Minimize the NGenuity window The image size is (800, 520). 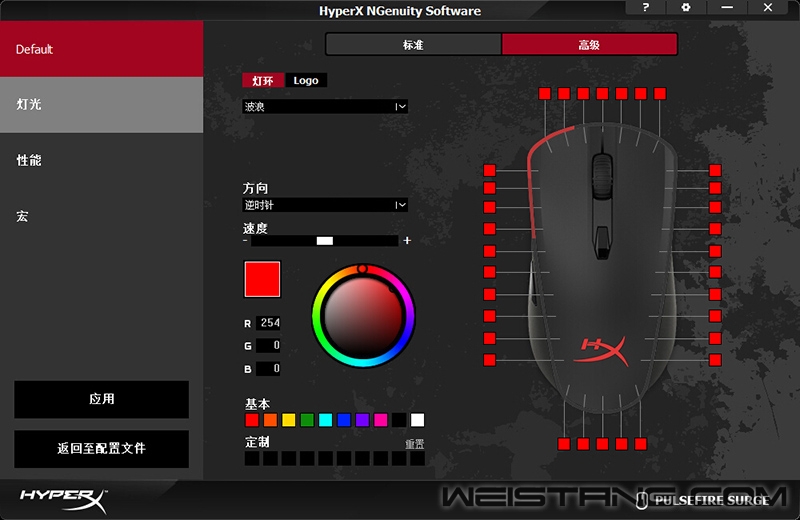[x=727, y=8]
